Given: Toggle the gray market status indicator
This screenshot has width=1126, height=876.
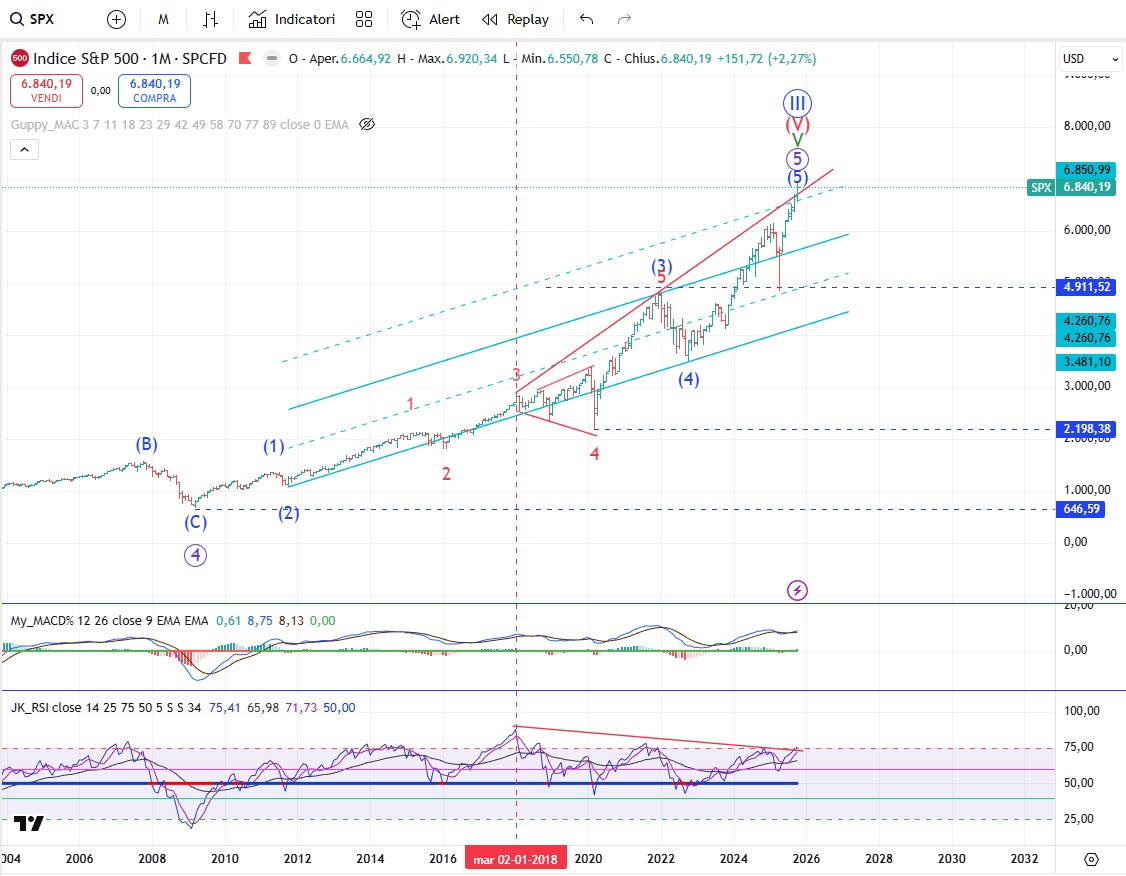Looking at the screenshot, I should tap(271, 59).
